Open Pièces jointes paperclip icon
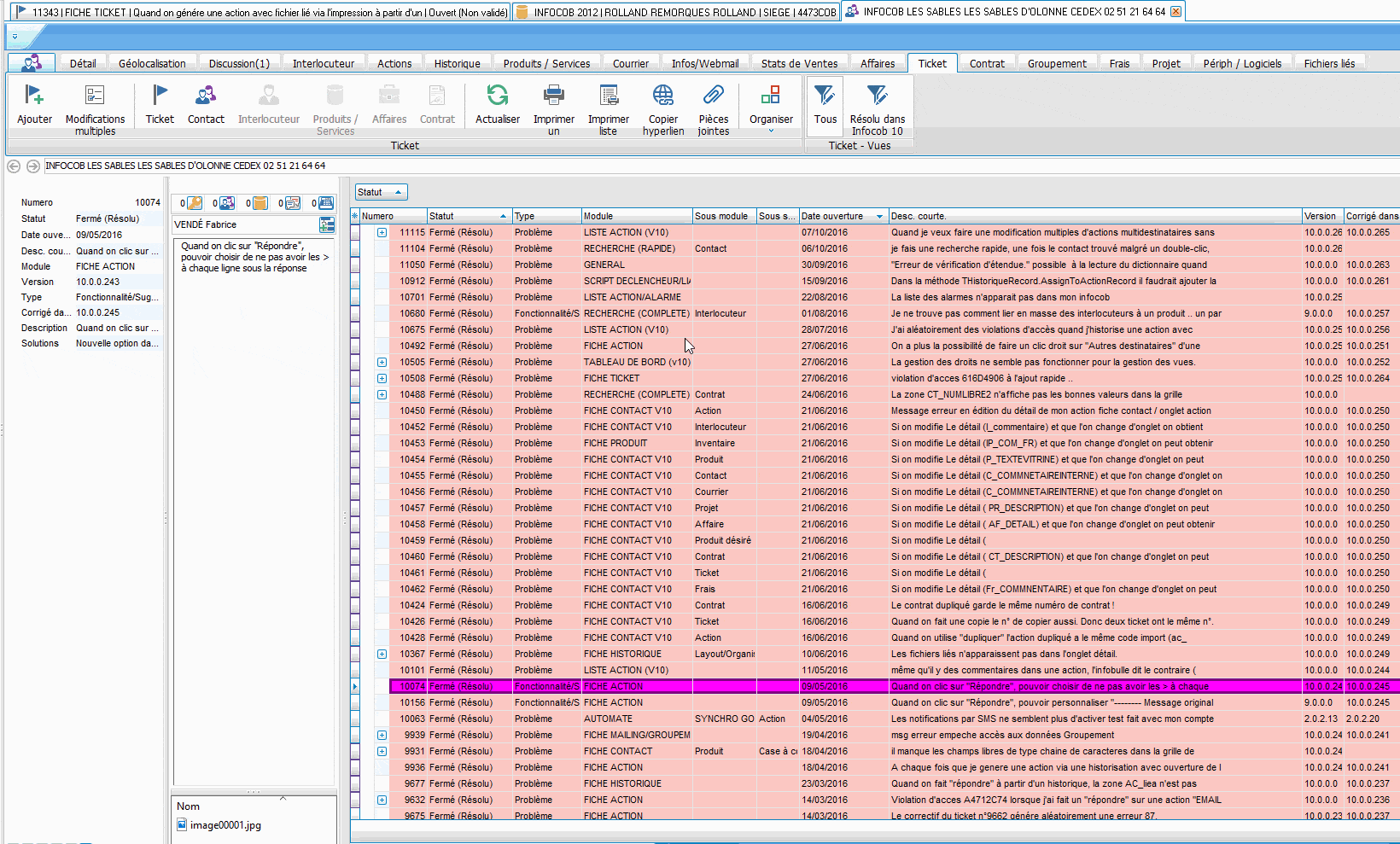The image size is (1400, 844). point(714,96)
